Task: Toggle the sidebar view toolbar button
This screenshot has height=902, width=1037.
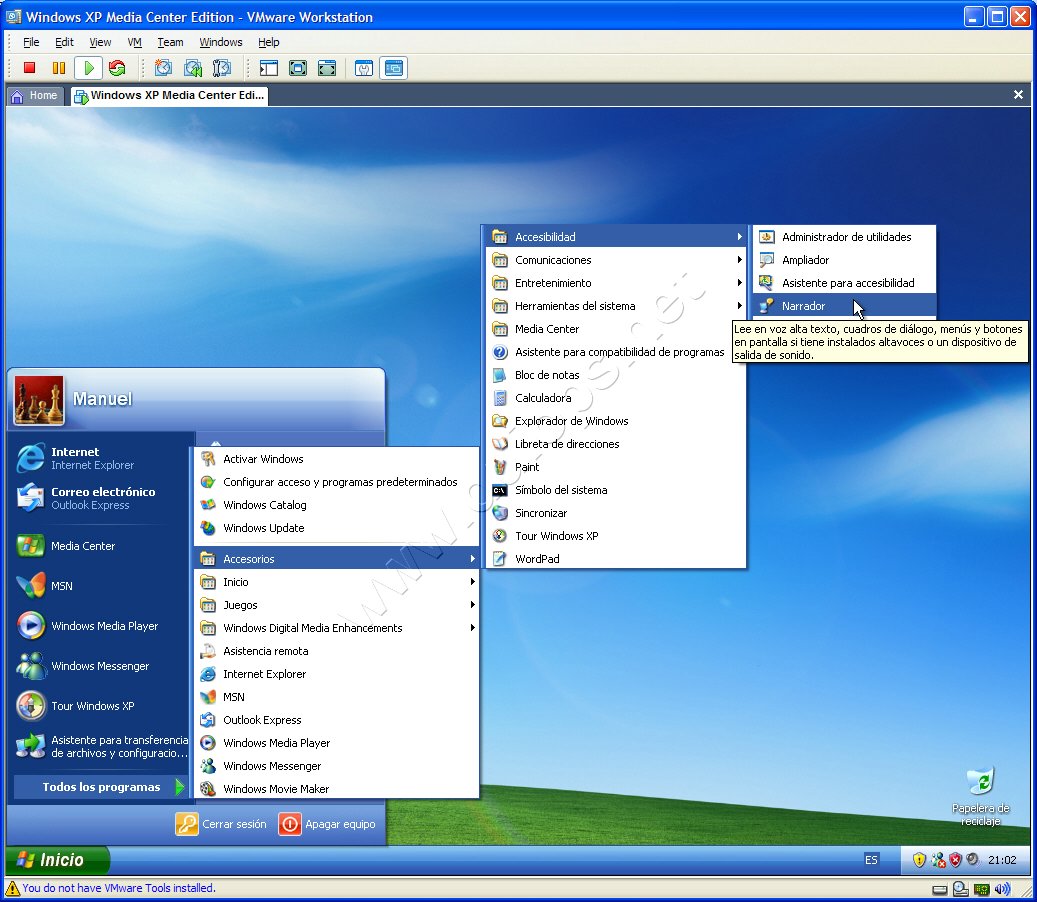Action: click(x=268, y=68)
